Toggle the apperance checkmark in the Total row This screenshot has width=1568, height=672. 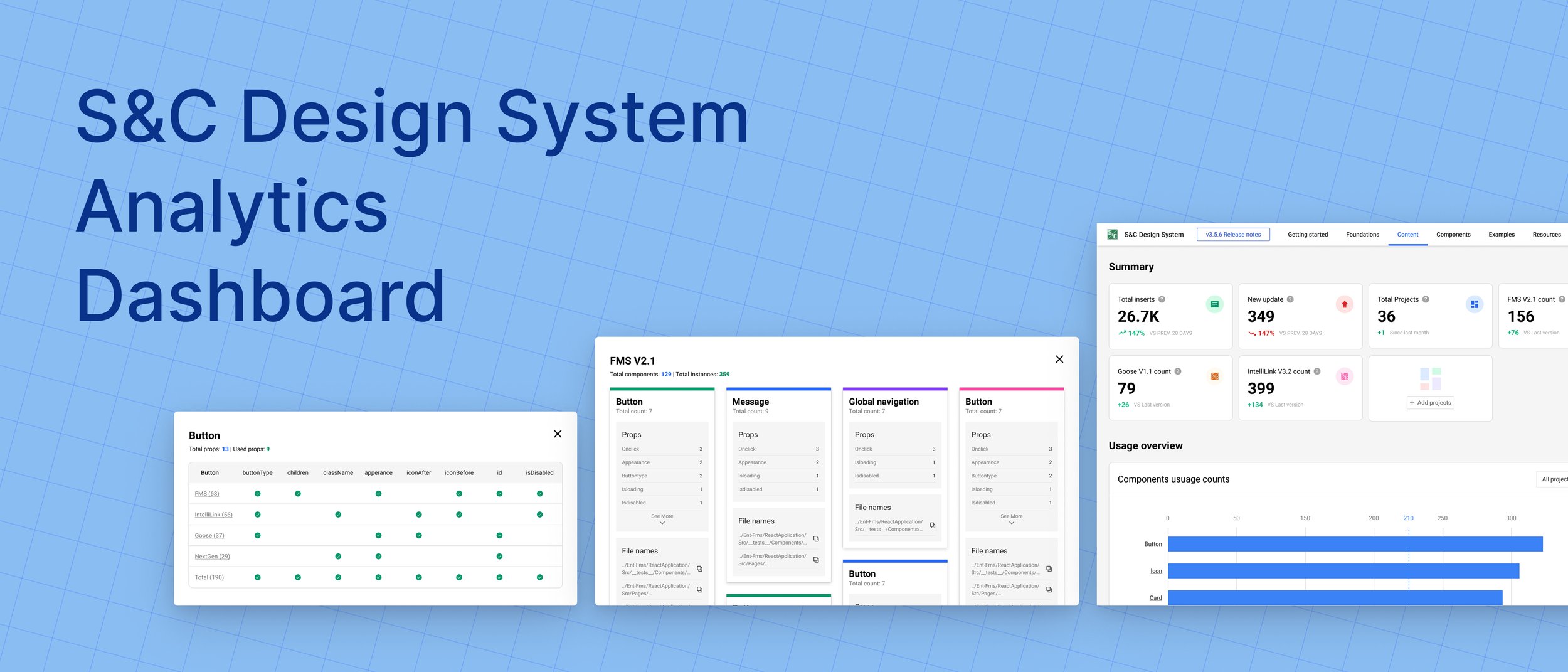coord(378,577)
